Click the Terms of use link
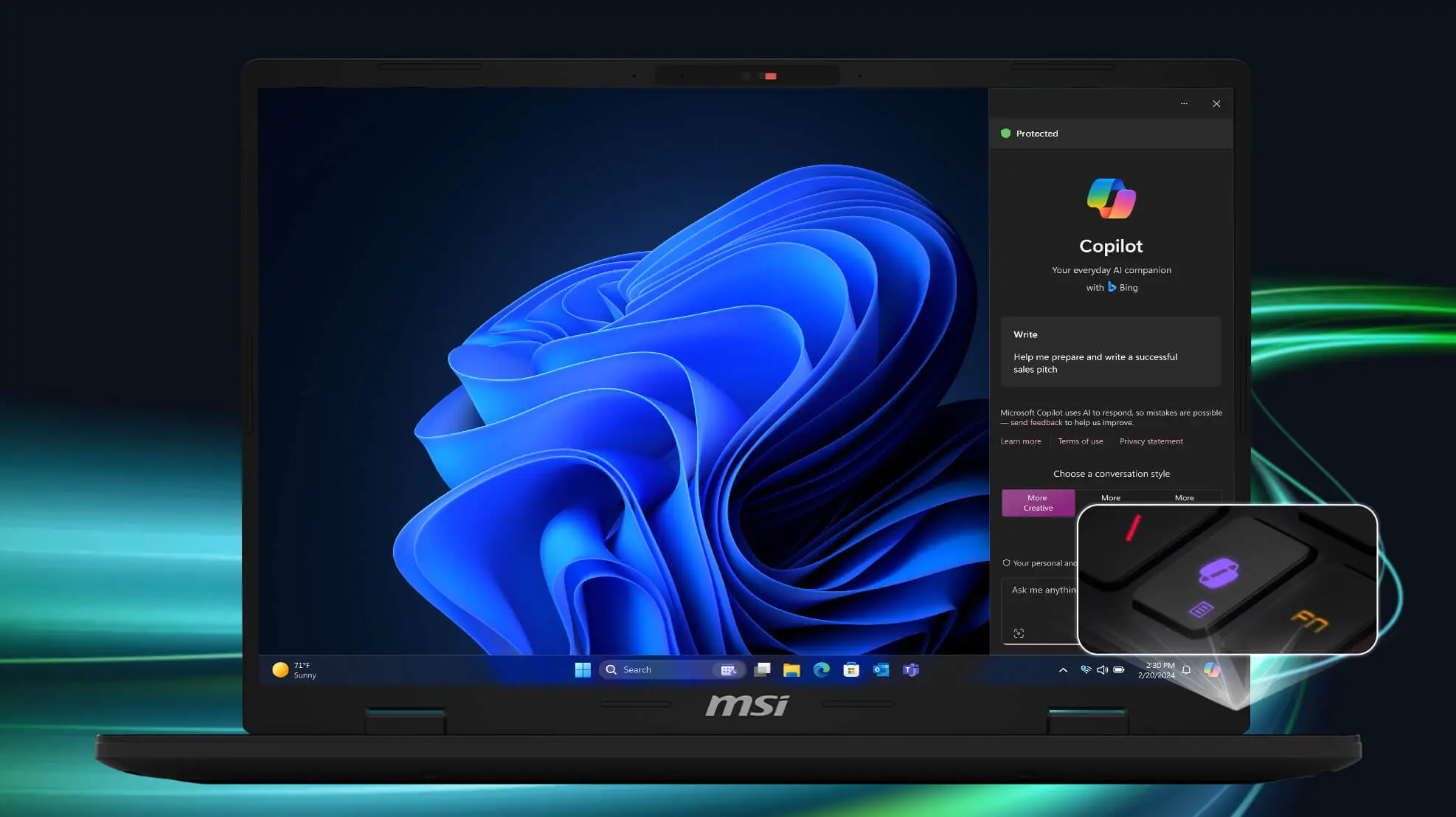The image size is (1456, 817). coord(1080,441)
